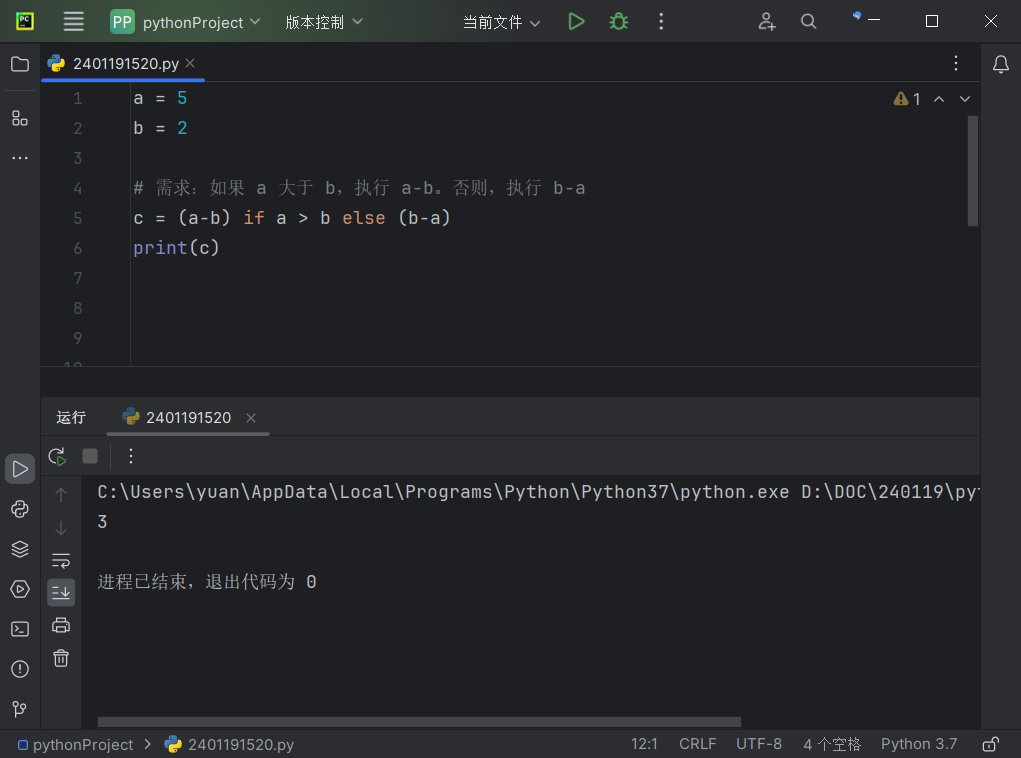Rerun the 2401191520 script

point(57,456)
